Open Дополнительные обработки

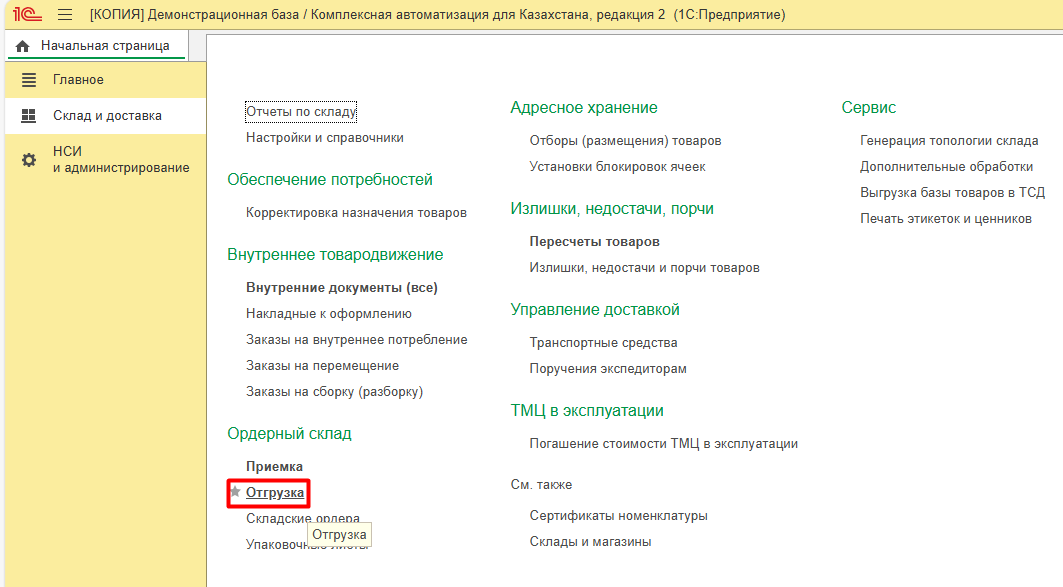[x=946, y=167]
